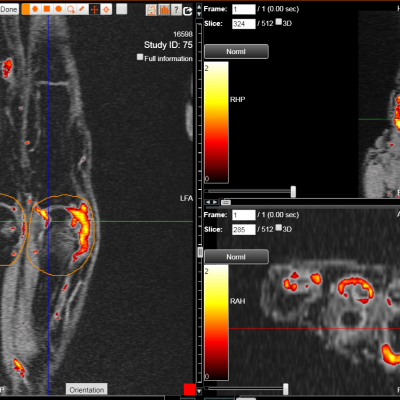Click the horizontal scrollbar thumb beside the arrows

point(226,202)
